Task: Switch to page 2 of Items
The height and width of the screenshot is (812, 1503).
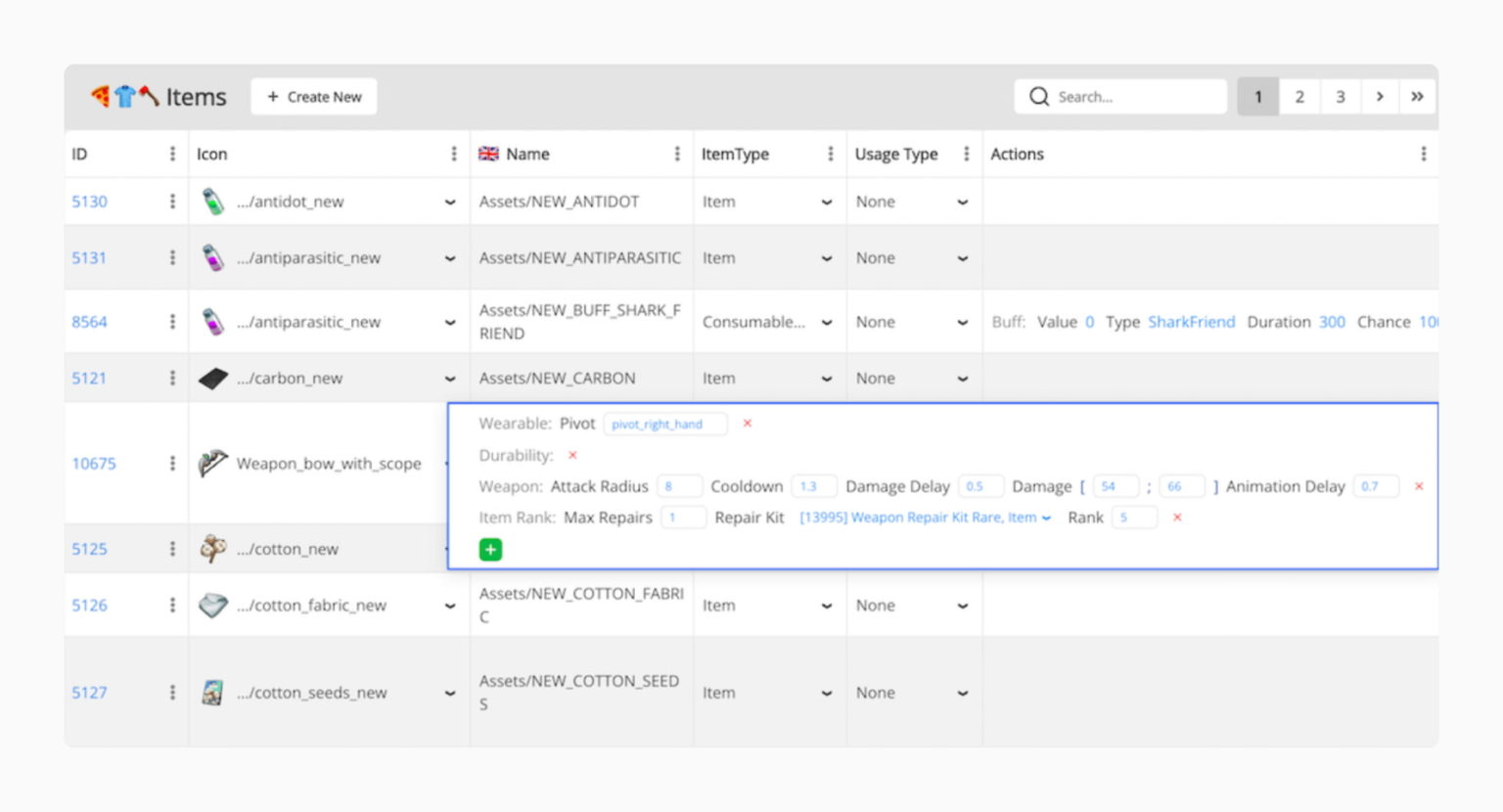Action: (1299, 96)
